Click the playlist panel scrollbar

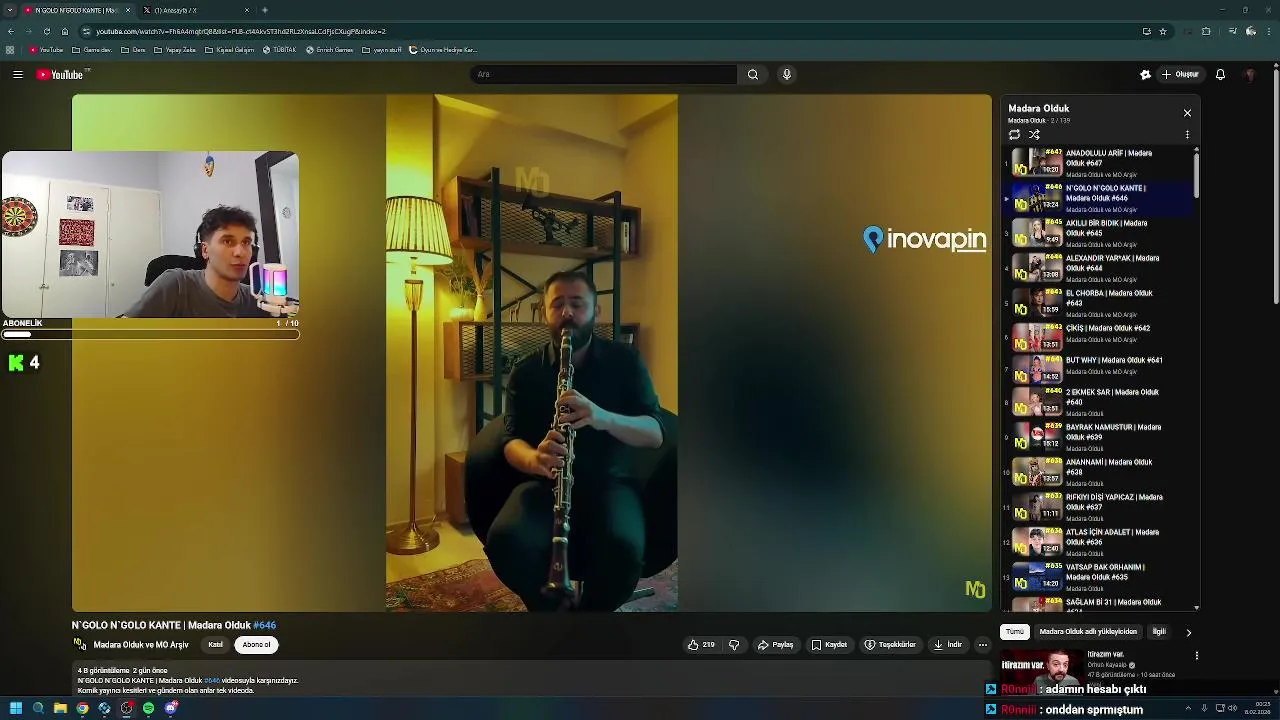[x=1196, y=174]
